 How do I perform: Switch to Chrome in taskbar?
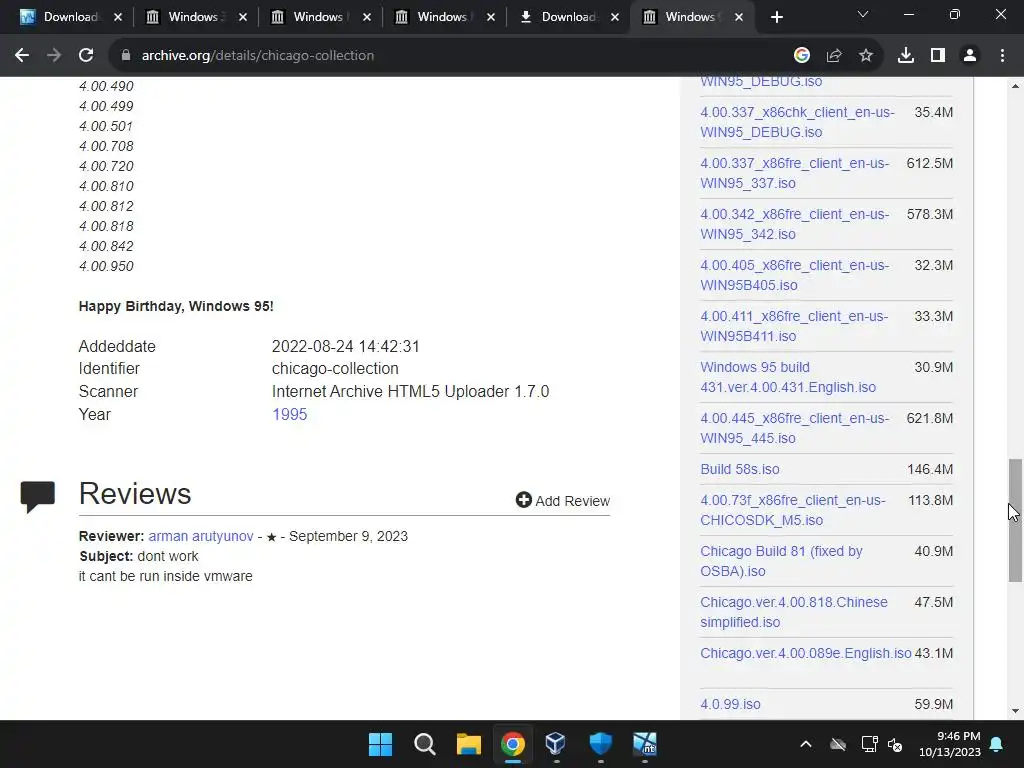(513, 744)
